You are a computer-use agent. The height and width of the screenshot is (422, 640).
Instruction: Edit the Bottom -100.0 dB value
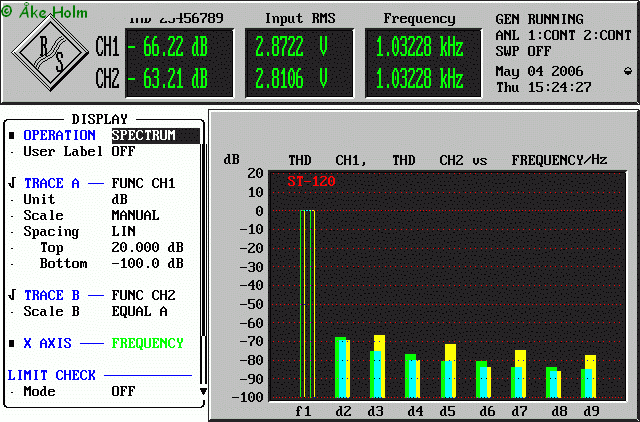coord(147,263)
